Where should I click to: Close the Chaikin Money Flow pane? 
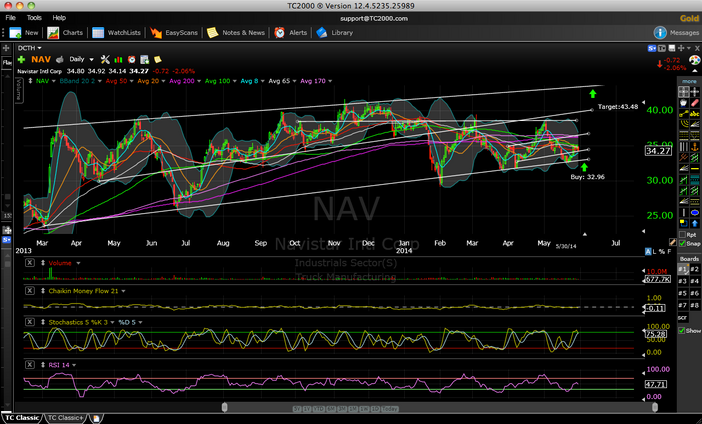point(30,291)
